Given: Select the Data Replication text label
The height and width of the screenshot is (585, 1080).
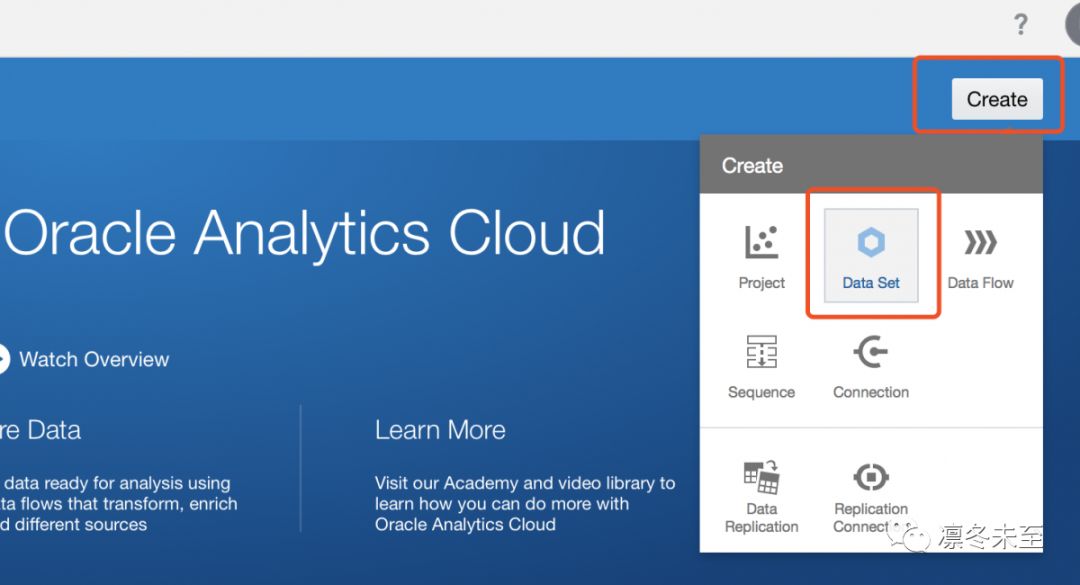Looking at the screenshot, I should [x=762, y=518].
